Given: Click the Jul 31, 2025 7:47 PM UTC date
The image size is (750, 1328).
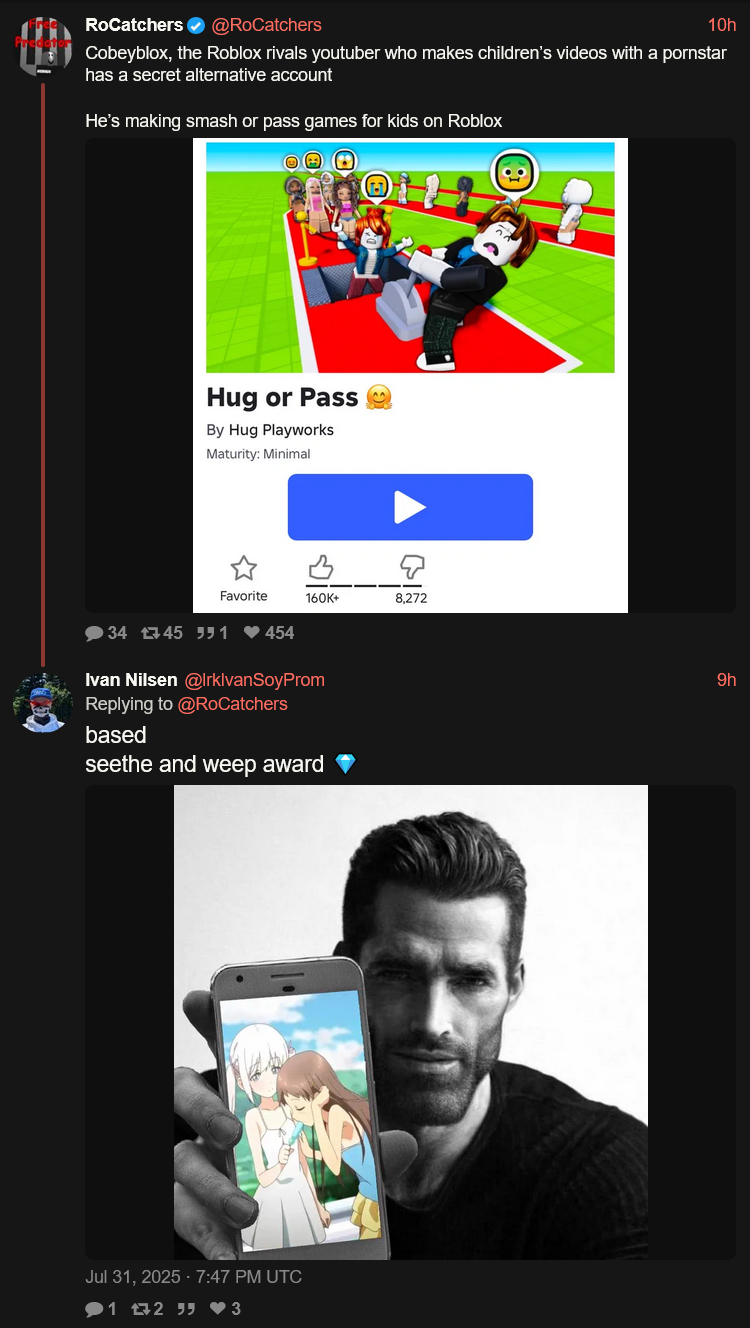Looking at the screenshot, I should point(193,1277).
